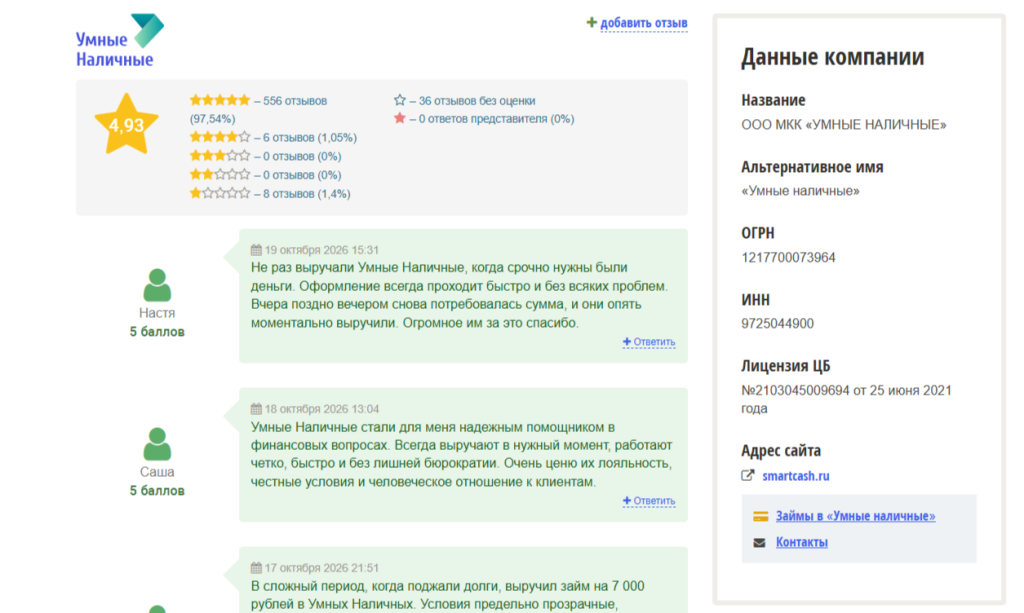Click calendar icon on 17 октября review
This screenshot has height=613, width=1024.
(x=256, y=568)
